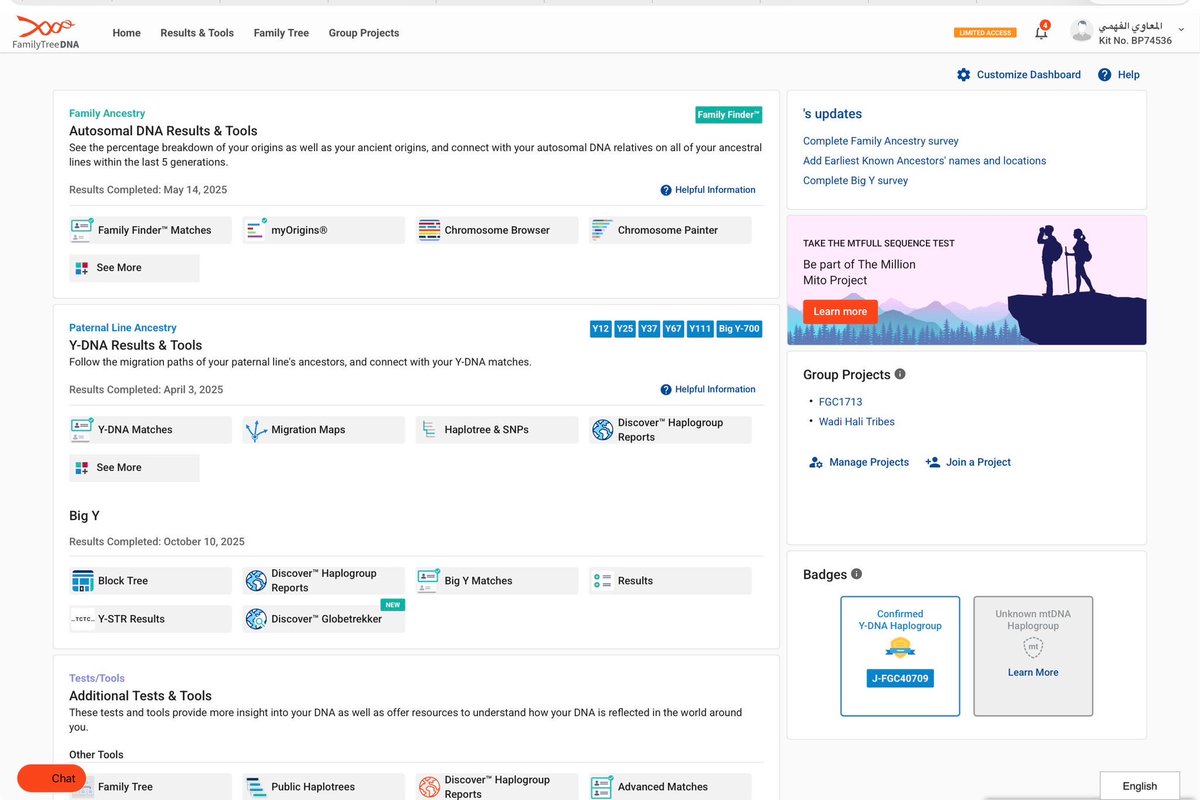Open Discover Globetrekker tile

click(x=323, y=619)
